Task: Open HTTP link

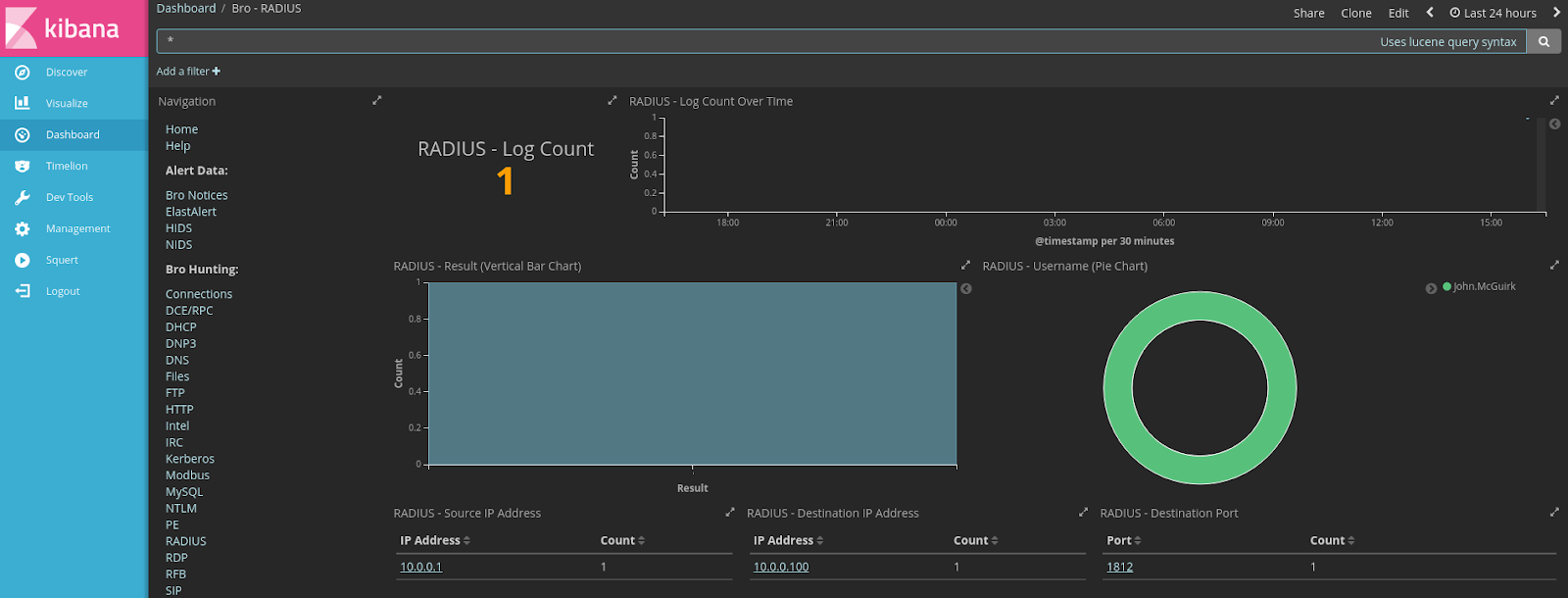Action: [179, 410]
